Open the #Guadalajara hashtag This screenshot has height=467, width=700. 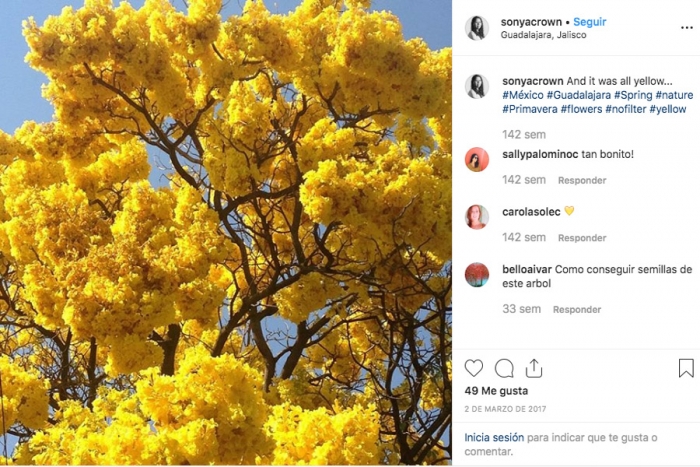coord(579,95)
